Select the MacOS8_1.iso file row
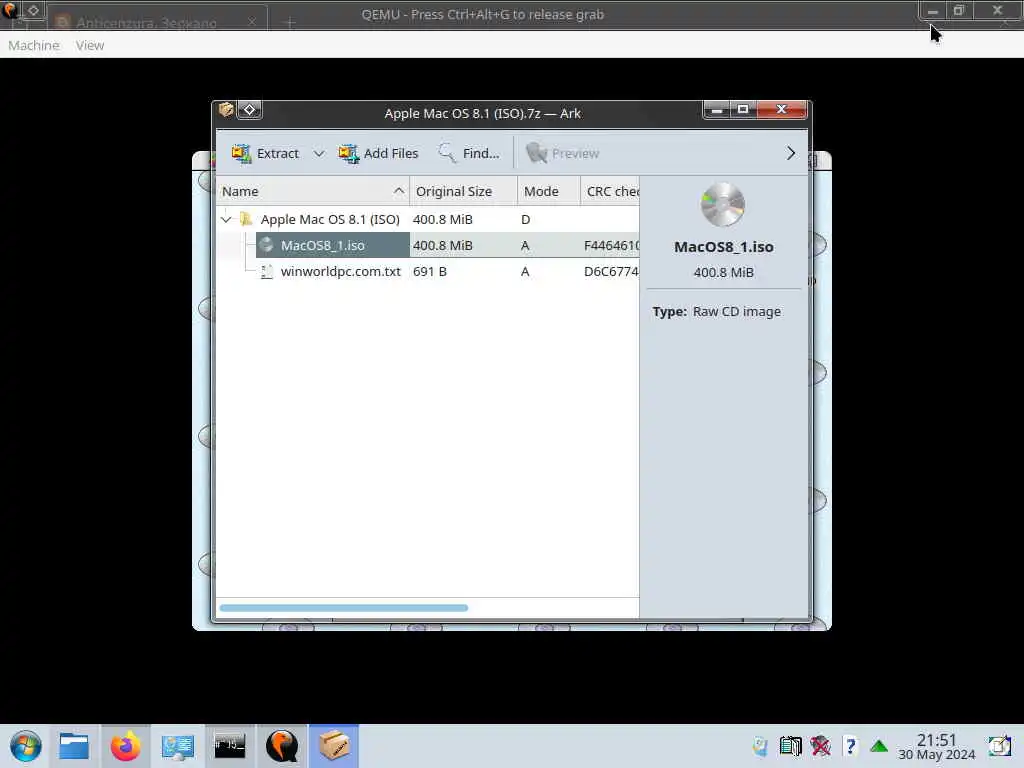 pos(428,246)
